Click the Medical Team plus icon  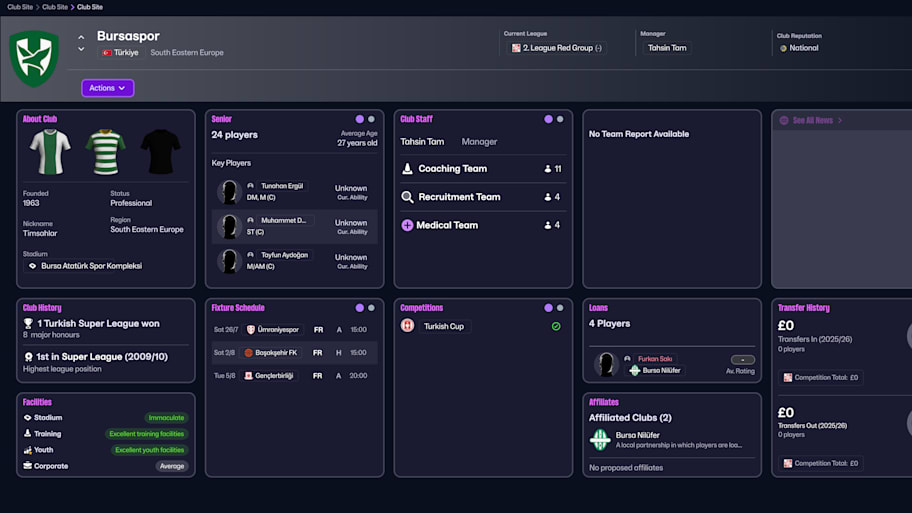tap(407, 225)
